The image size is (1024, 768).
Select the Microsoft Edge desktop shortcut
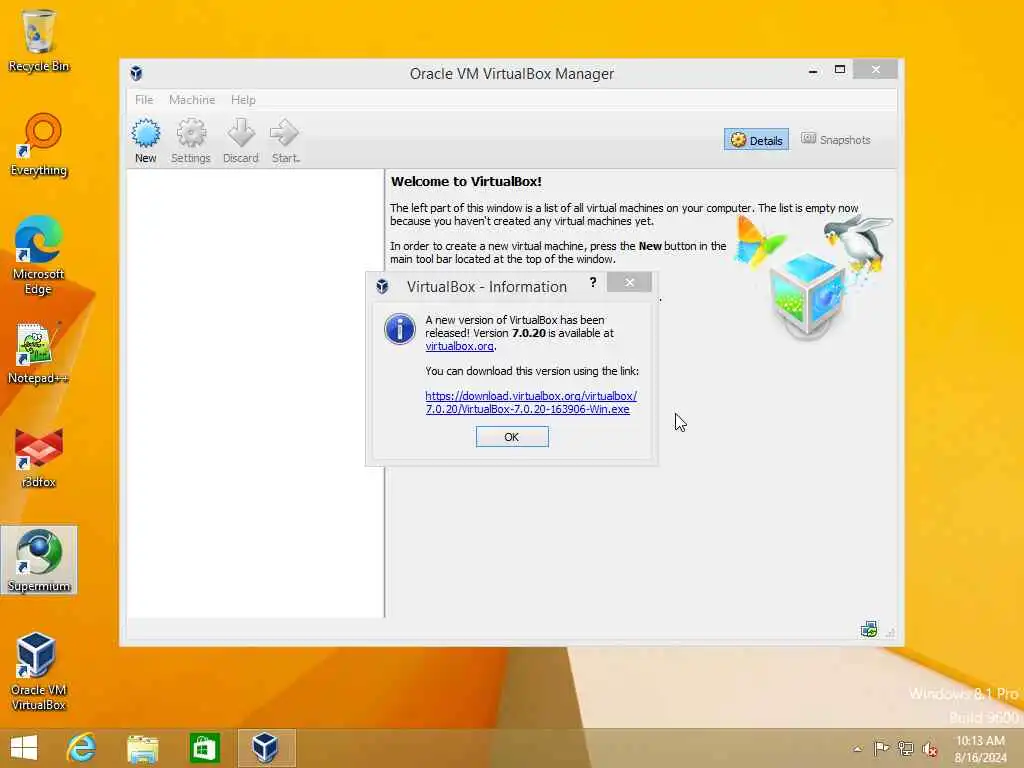coord(39,255)
